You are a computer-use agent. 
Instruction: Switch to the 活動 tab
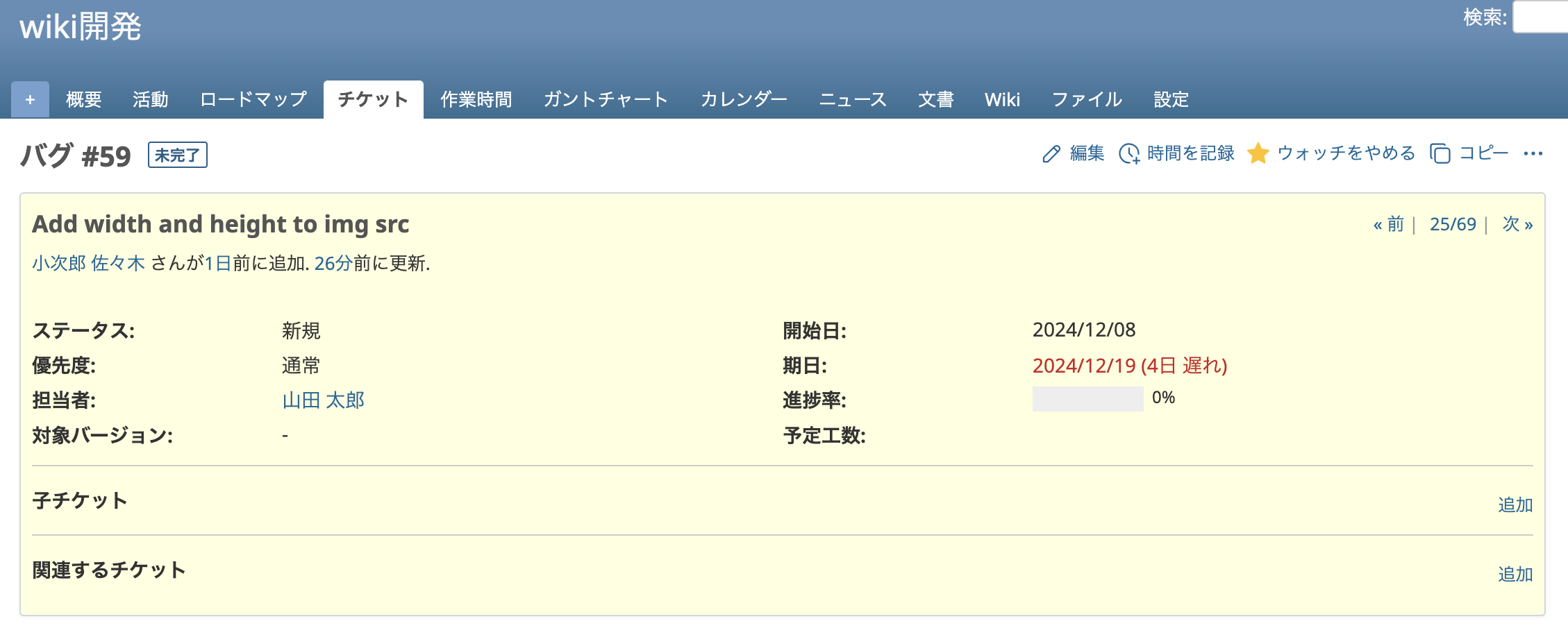[151, 100]
